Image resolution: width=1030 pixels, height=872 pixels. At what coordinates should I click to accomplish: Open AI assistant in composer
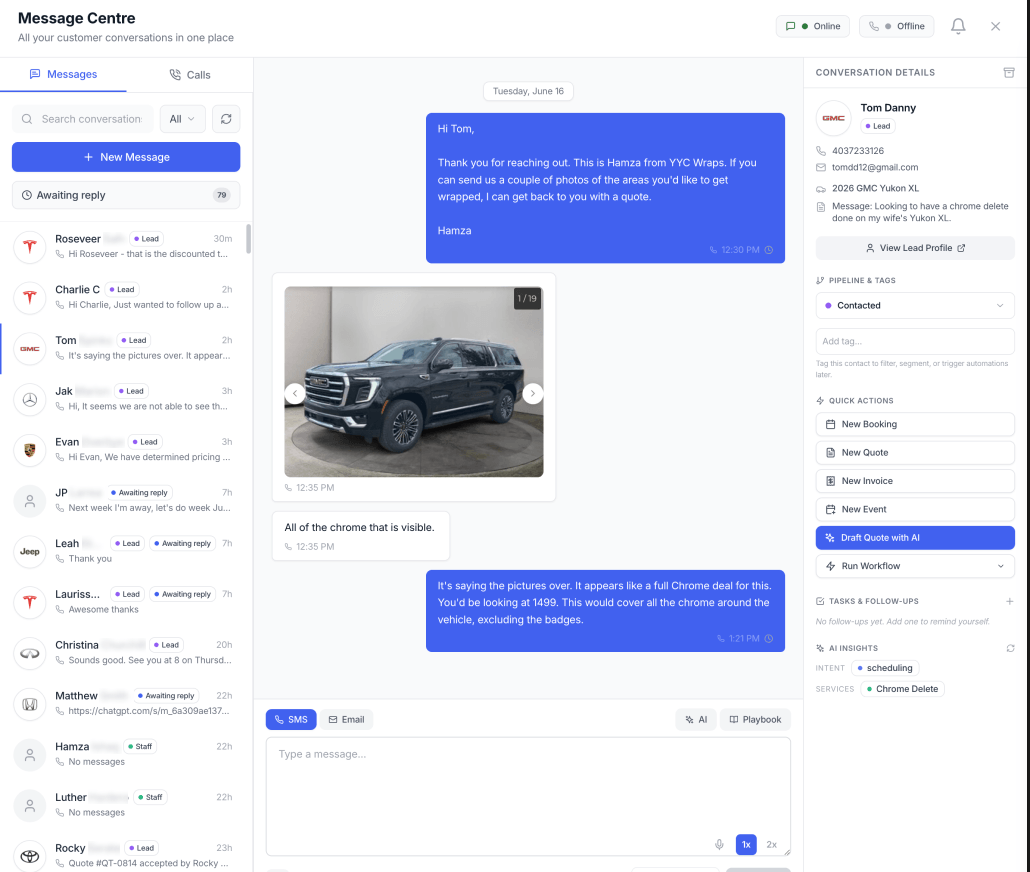click(x=696, y=720)
